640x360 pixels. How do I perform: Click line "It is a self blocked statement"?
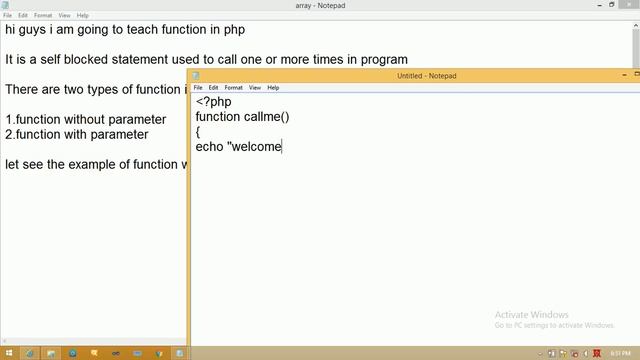(x=206, y=60)
